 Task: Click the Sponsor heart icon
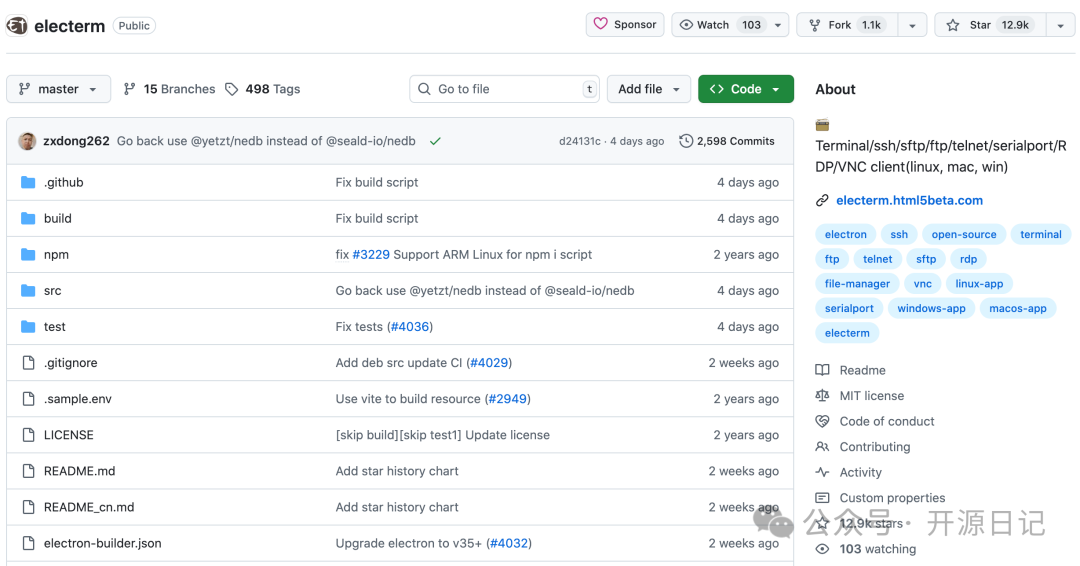(601, 24)
